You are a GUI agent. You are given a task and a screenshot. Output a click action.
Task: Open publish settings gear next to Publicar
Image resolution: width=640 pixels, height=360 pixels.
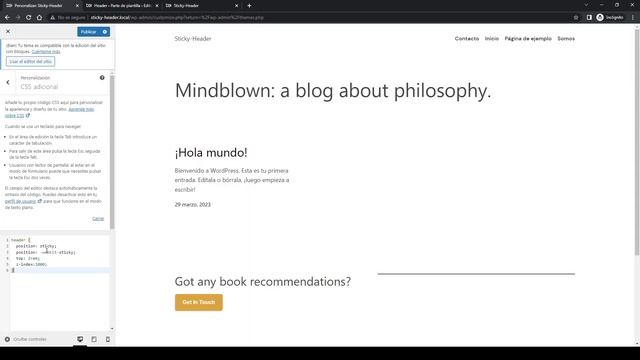pyautogui.click(x=105, y=32)
